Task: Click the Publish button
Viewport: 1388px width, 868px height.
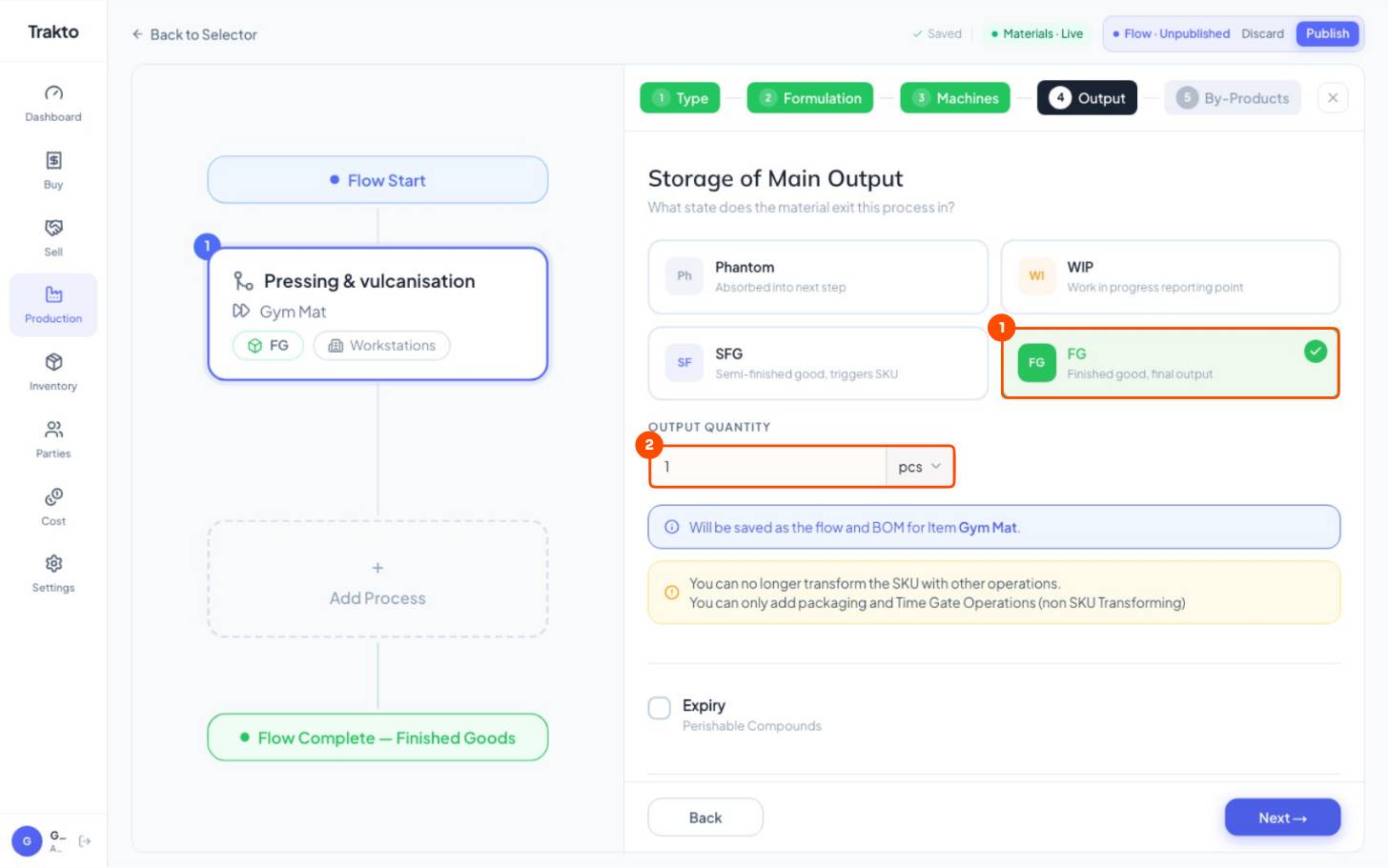Action: pyautogui.click(x=1327, y=33)
